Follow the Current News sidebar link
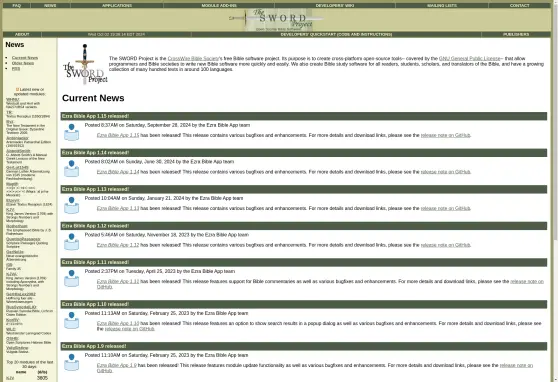This screenshot has height=382, width=558. (25, 58)
